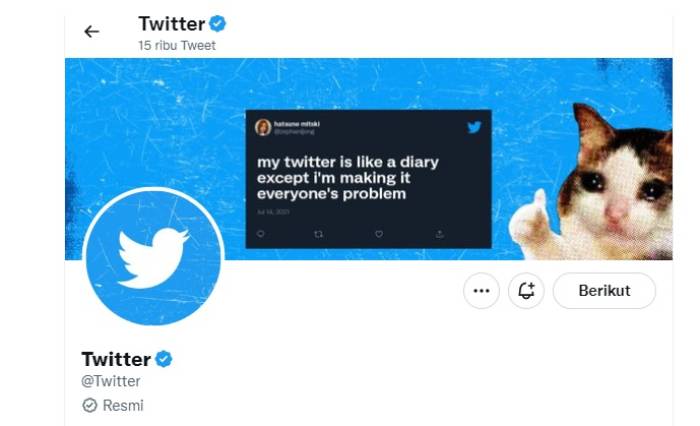
Task: Click the retweet icon in the banner tweet
Action: click(x=319, y=233)
